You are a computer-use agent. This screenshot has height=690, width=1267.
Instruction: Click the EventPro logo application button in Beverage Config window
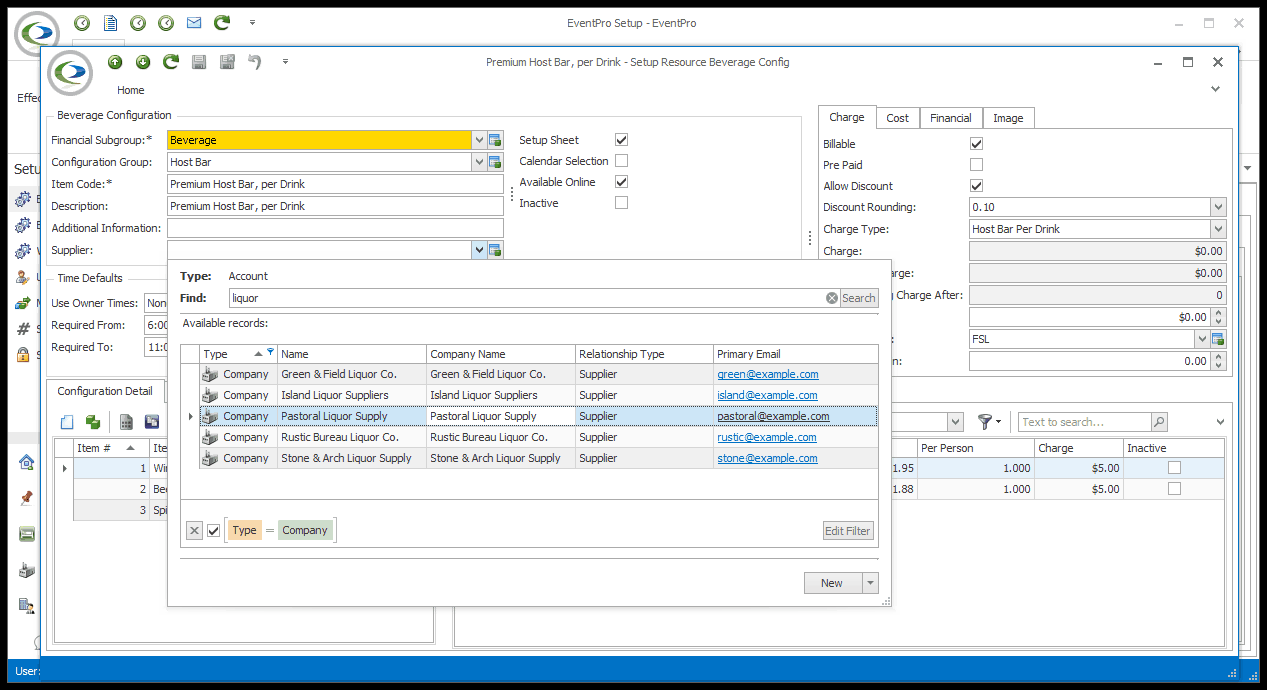69,72
